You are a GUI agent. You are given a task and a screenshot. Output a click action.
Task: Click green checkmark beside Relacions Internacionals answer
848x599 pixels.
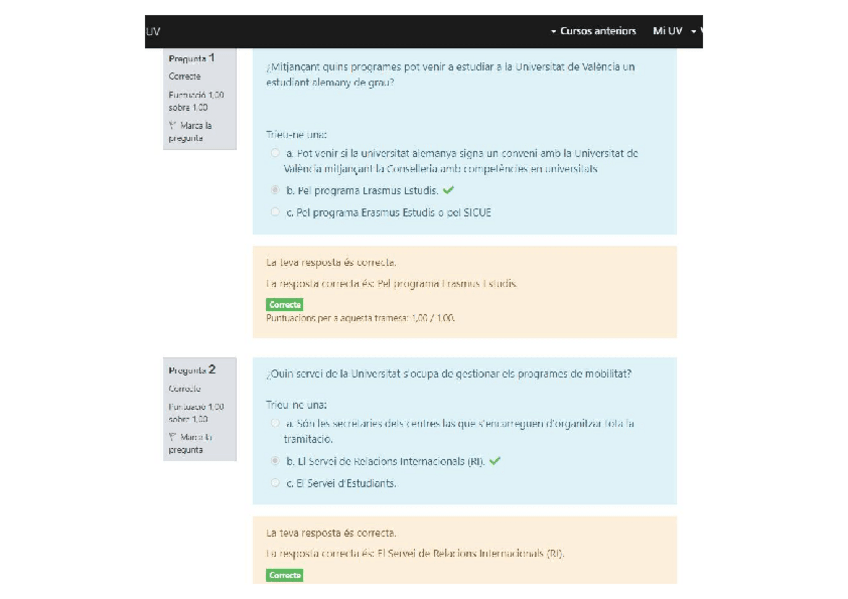(495, 461)
